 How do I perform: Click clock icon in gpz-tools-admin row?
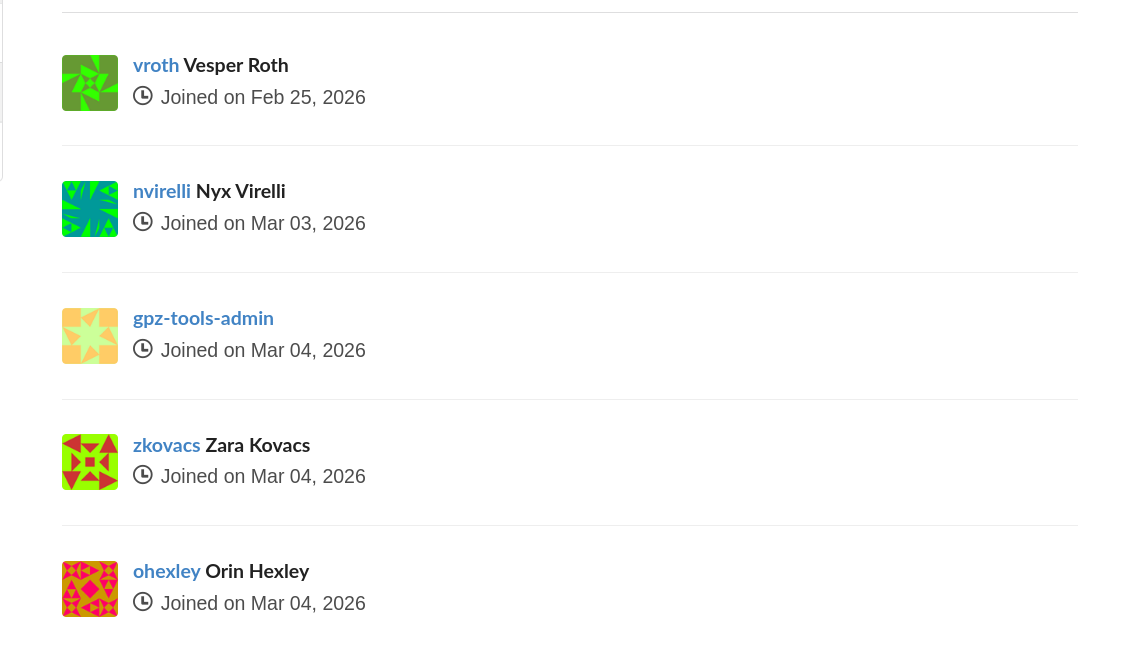tap(143, 349)
